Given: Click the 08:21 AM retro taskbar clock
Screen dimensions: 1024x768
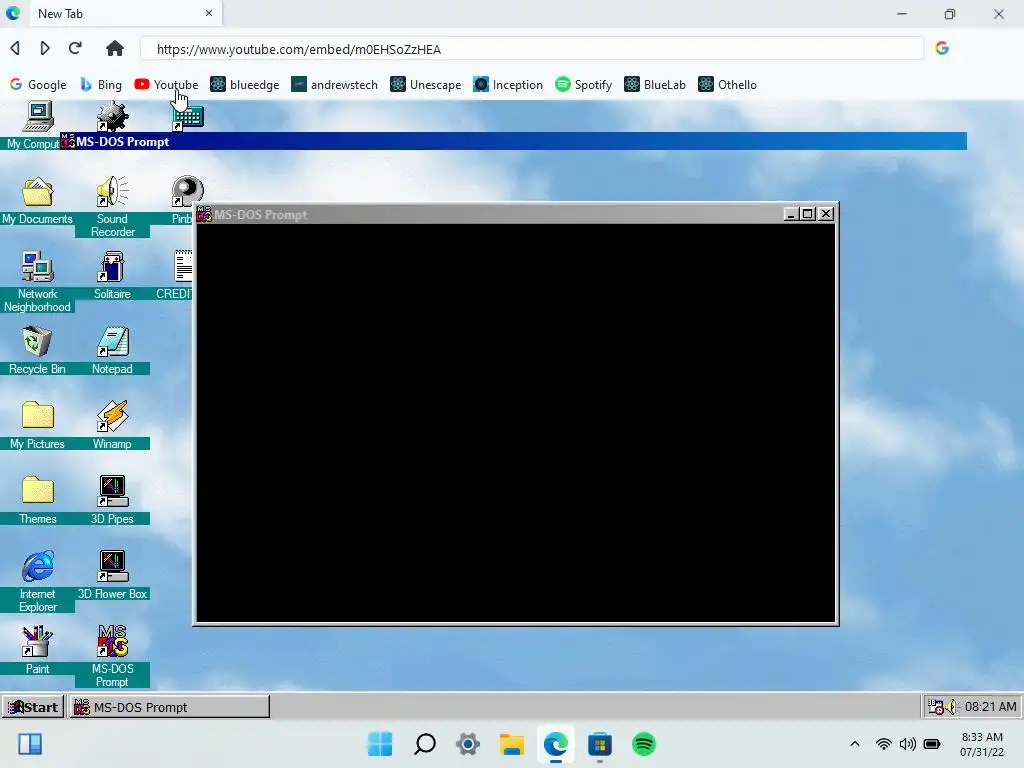Looking at the screenshot, I should click(990, 707).
